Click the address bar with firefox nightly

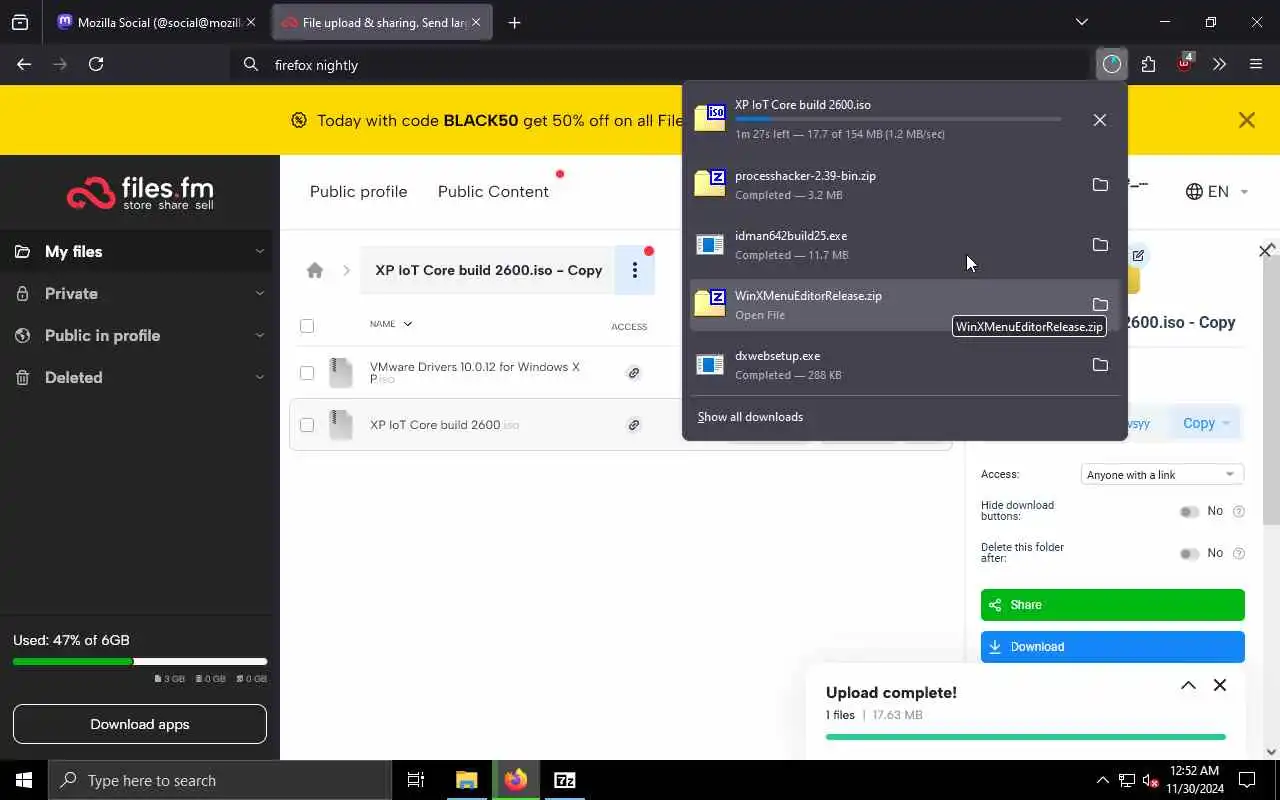point(660,65)
